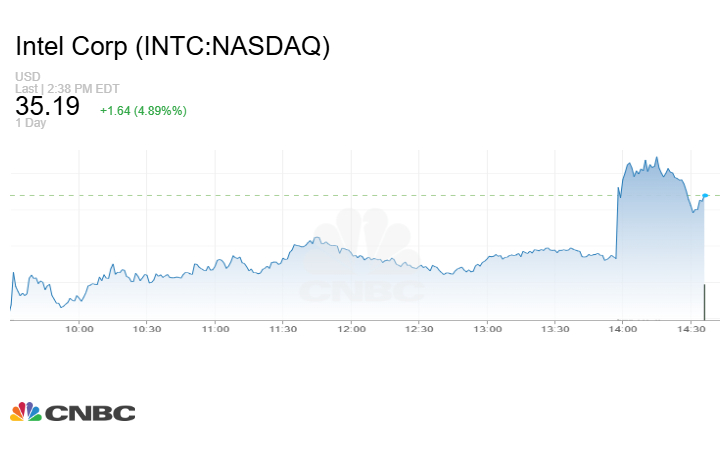Click the 11:00 time axis label
720x450 pixels.
pyautogui.click(x=215, y=328)
